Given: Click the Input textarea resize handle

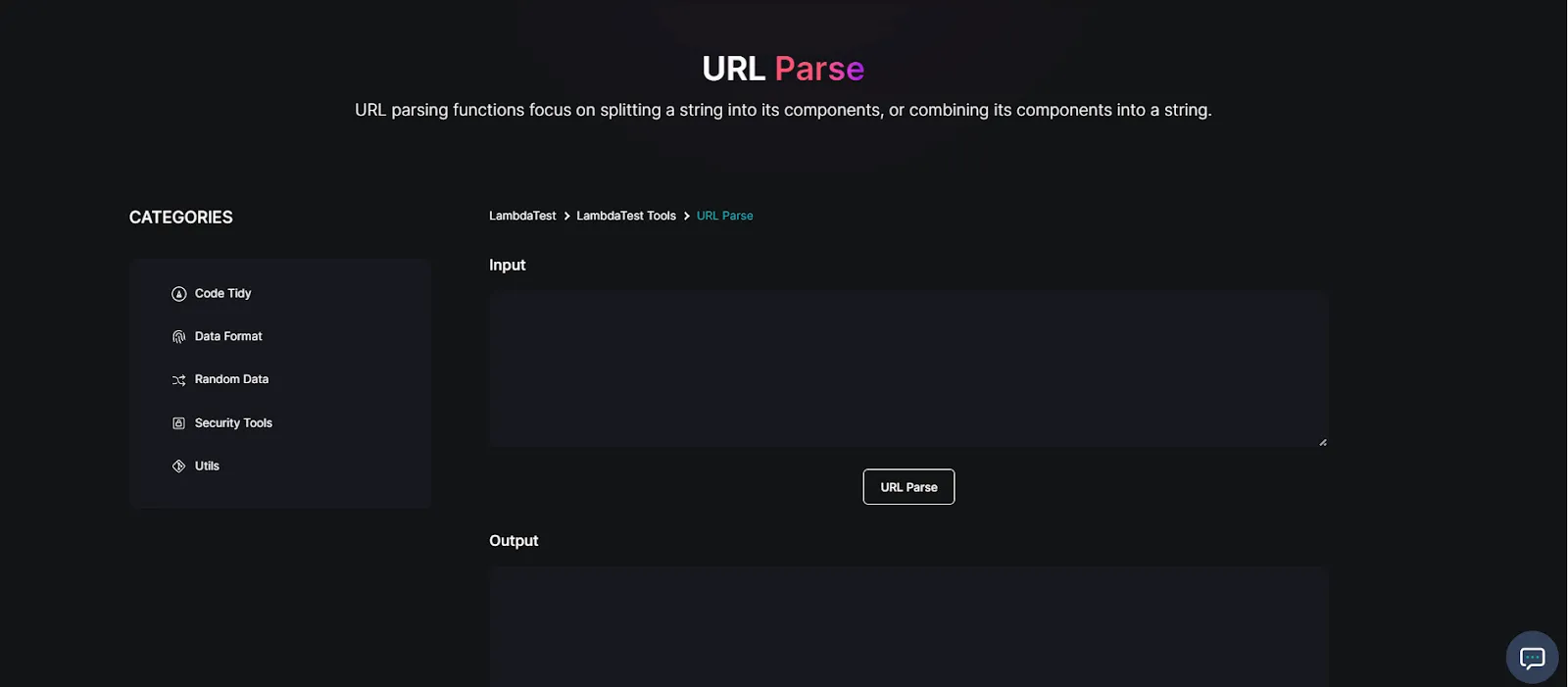Looking at the screenshot, I should pos(1322,442).
